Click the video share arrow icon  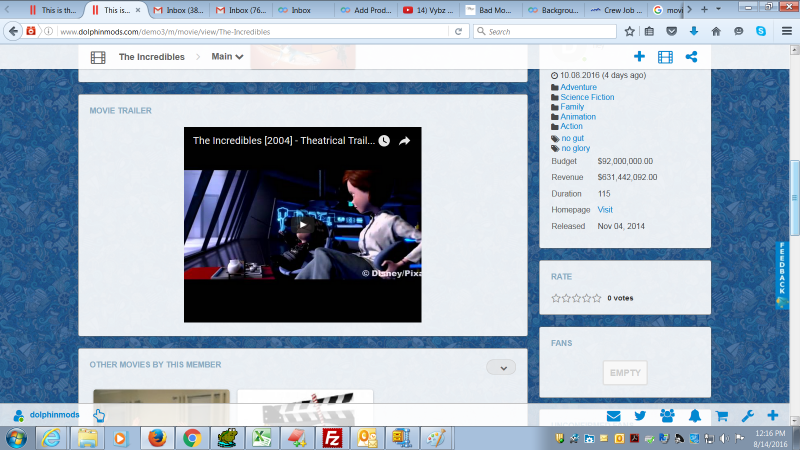click(405, 141)
